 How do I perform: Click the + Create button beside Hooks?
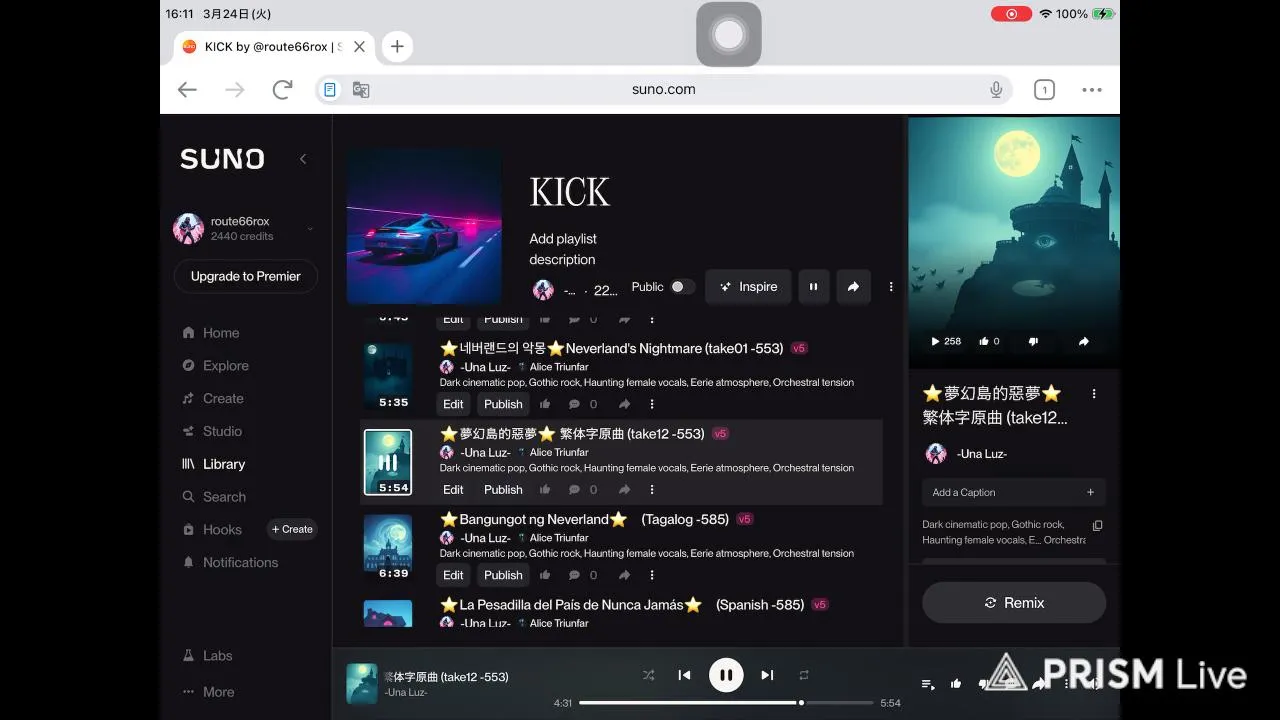click(x=292, y=529)
